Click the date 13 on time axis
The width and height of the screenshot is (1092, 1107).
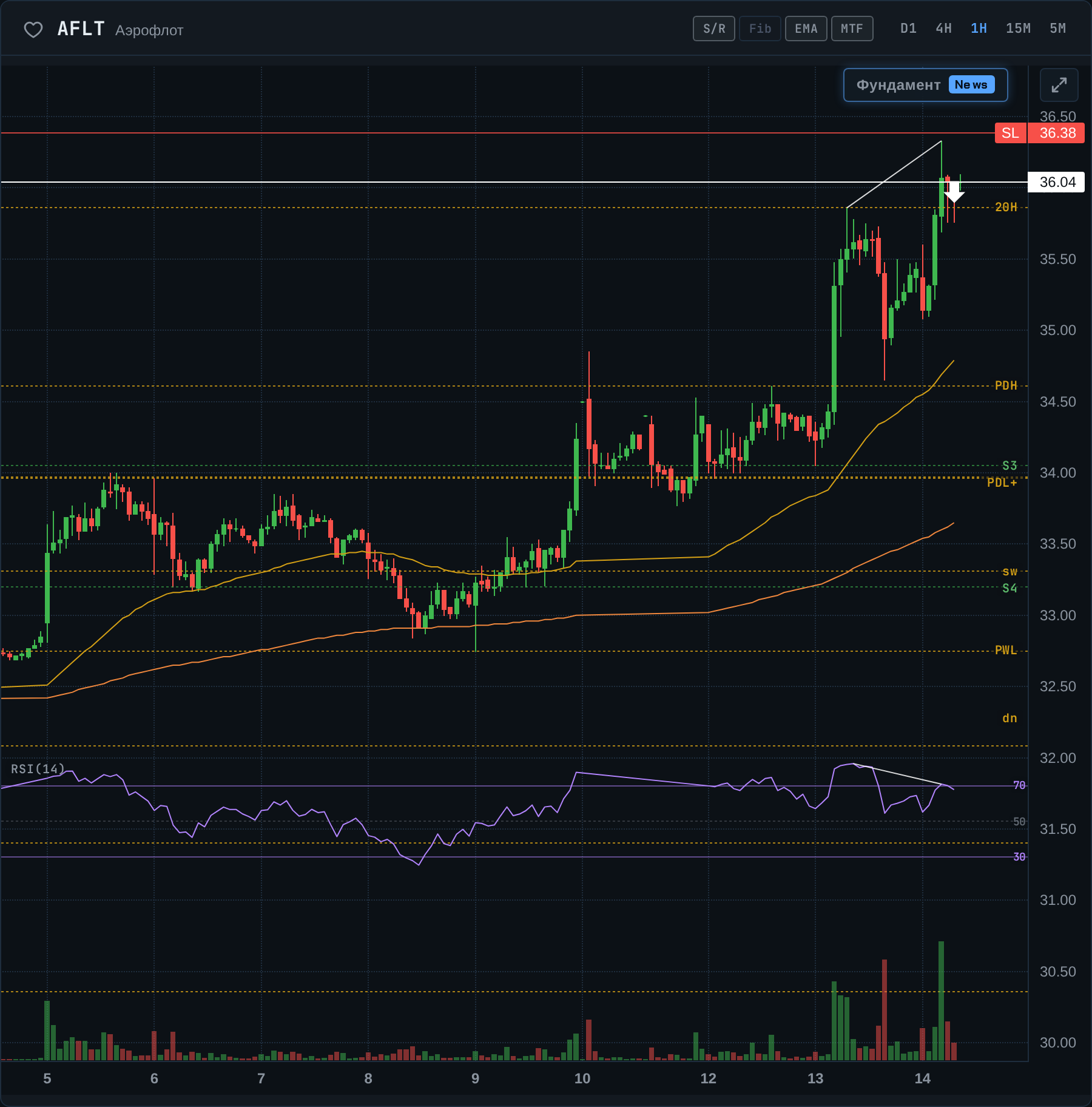[x=815, y=1078]
